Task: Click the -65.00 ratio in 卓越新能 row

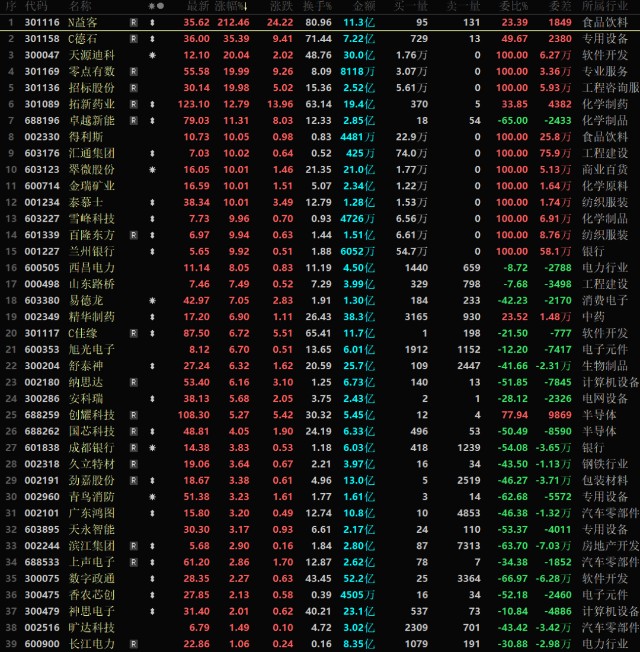Action: 513,121
